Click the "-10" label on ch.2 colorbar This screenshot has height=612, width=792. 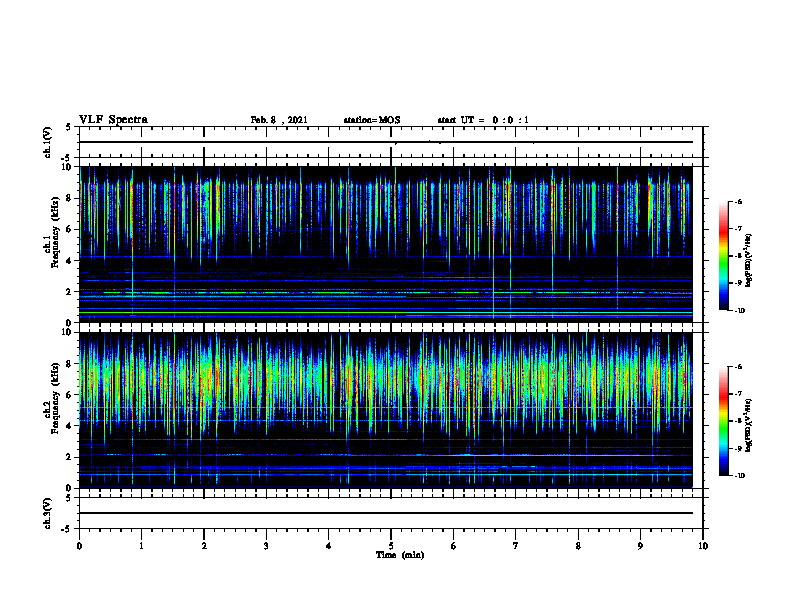click(x=739, y=476)
